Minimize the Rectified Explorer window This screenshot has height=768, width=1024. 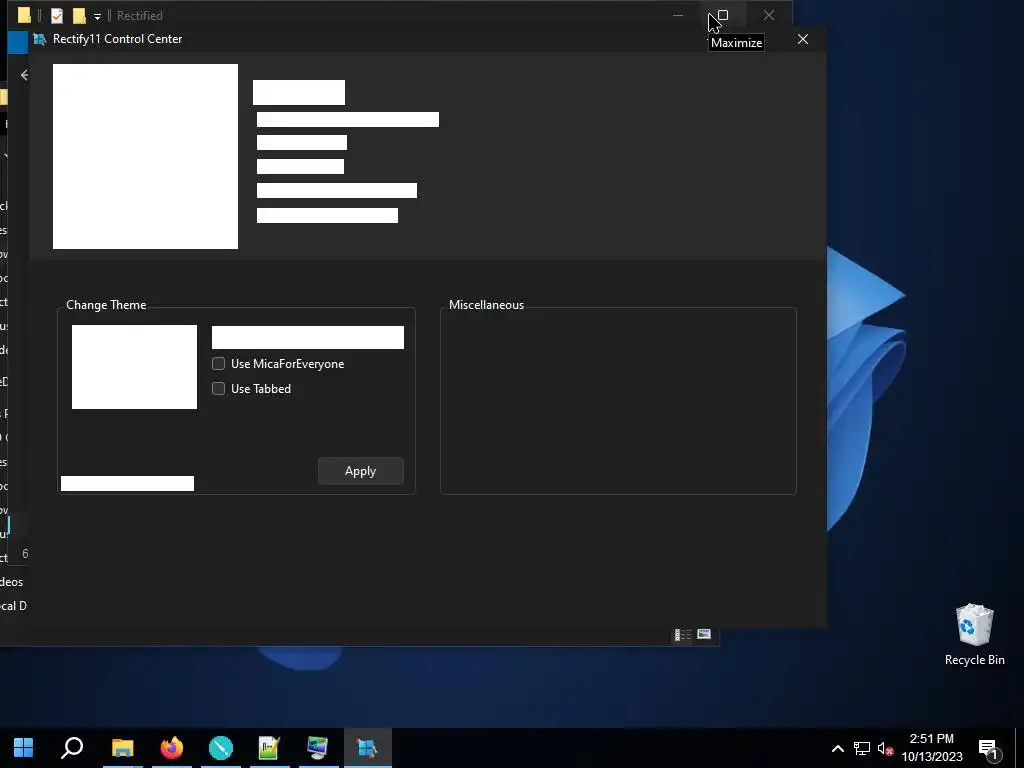[678, 15]
